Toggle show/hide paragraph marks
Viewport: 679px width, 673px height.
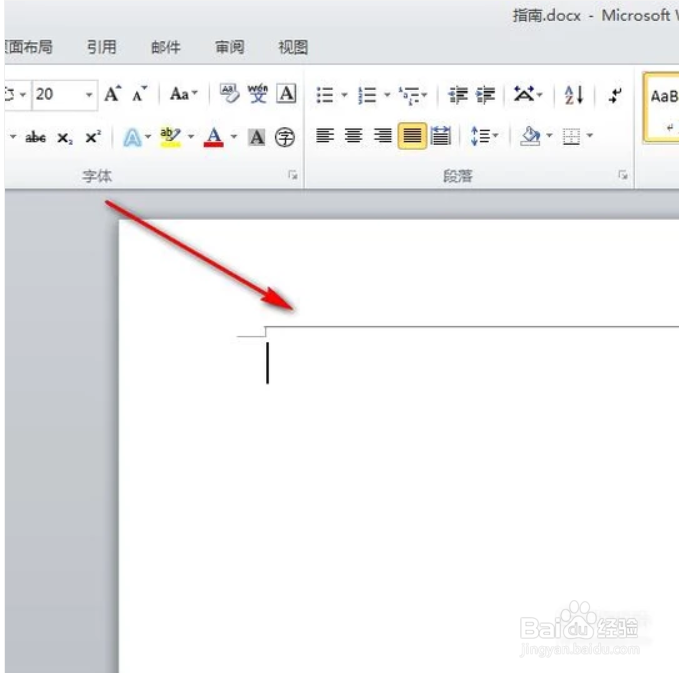pyautogui.click(x=615, y=95)
